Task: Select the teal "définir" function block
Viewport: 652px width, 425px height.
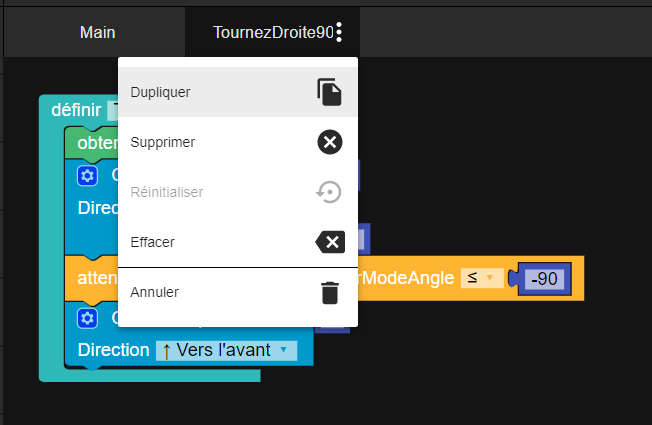Action: point(74,110)
